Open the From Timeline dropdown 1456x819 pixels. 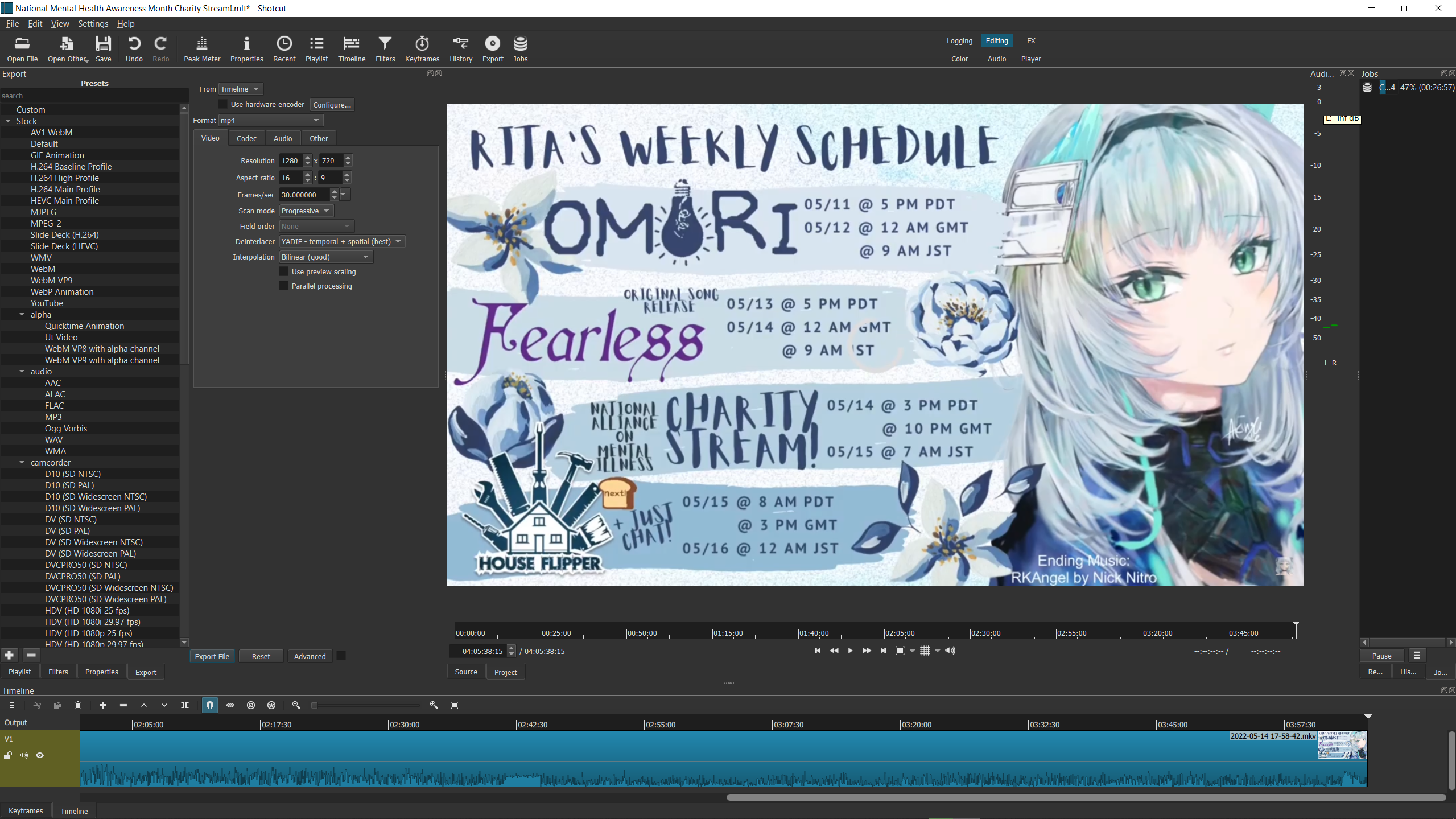(241, 89)
